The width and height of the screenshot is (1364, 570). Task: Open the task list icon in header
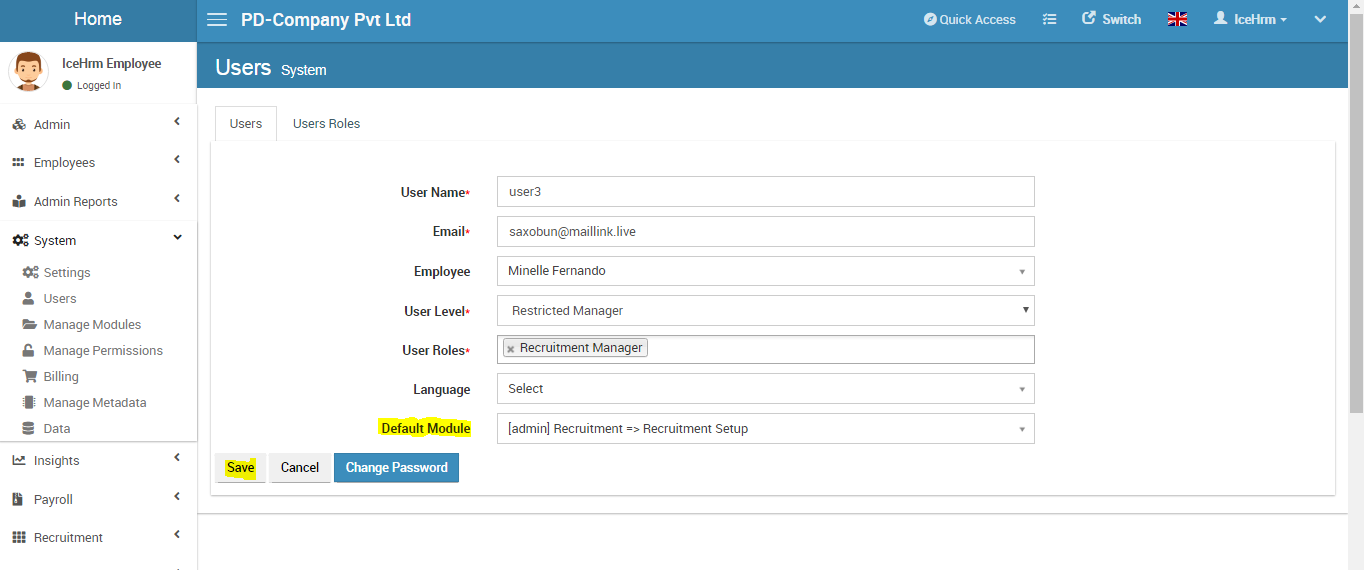[1049, 19]
